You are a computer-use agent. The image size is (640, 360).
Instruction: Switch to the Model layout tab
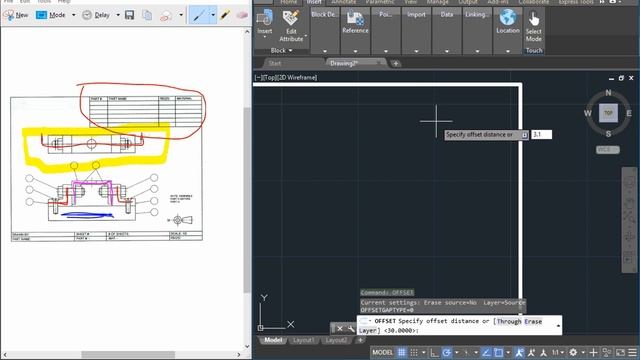[273, 340]
